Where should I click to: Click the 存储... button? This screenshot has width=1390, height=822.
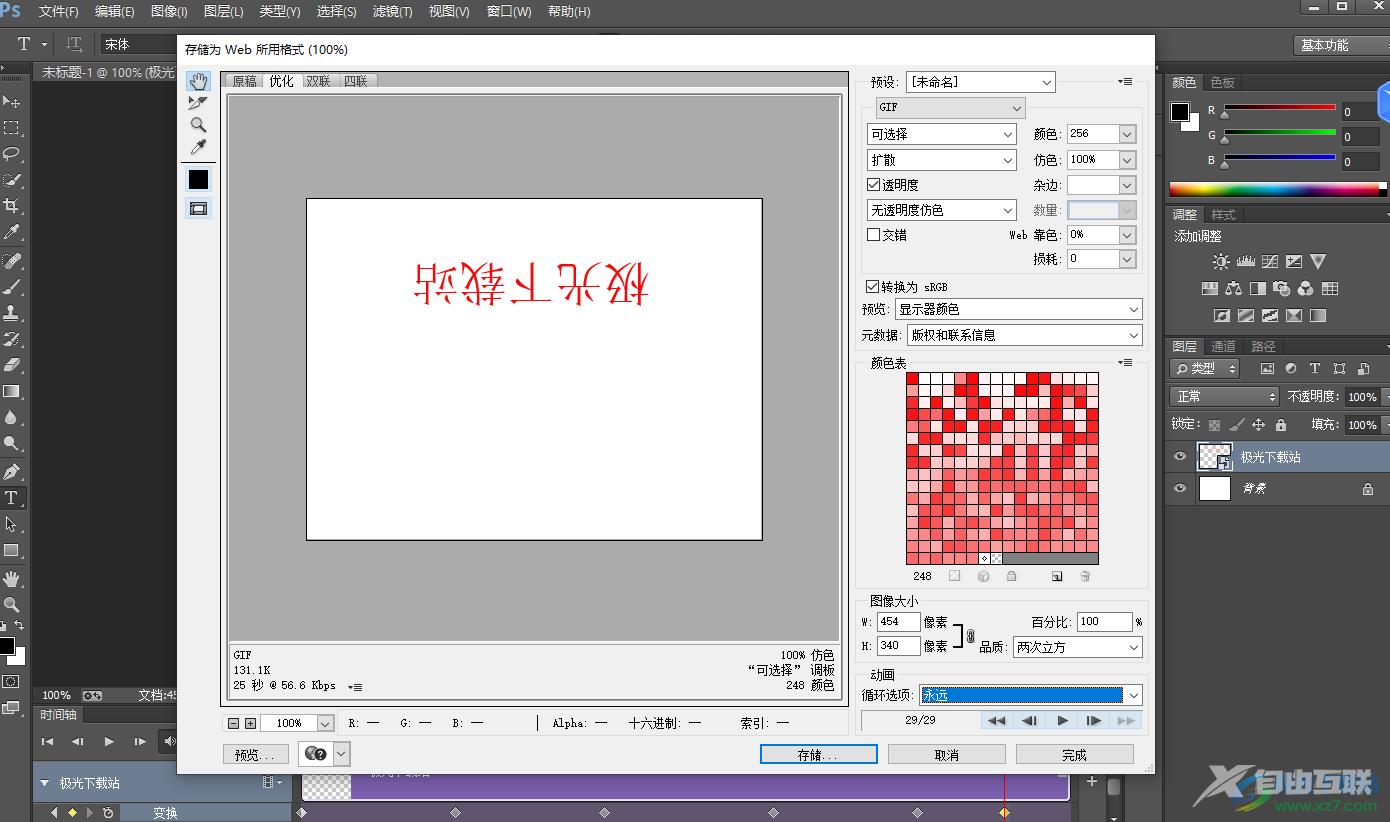pyautogui.click(x=818, y=755)
